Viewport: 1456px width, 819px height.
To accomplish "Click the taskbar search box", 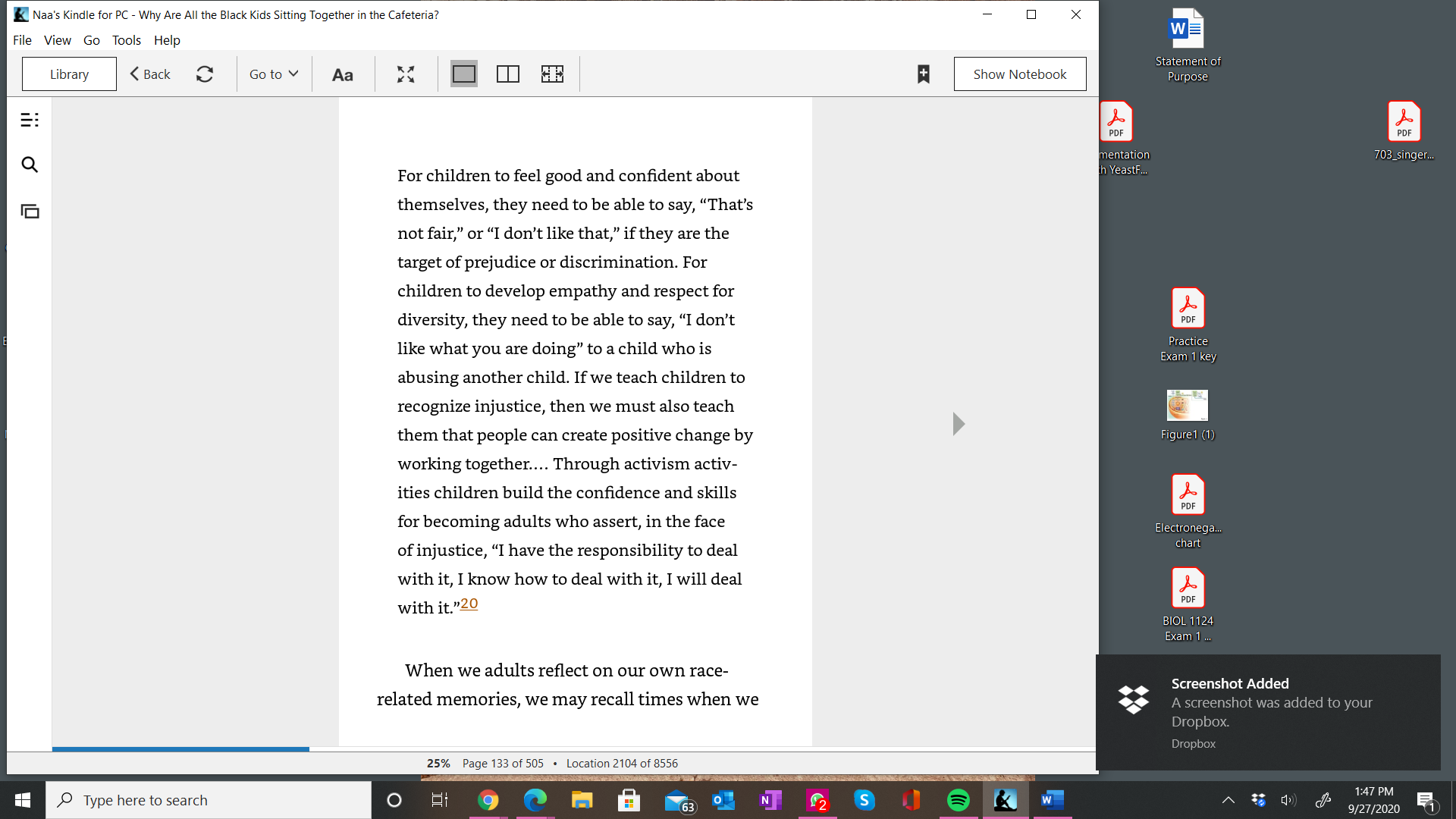I will (209, 800).
